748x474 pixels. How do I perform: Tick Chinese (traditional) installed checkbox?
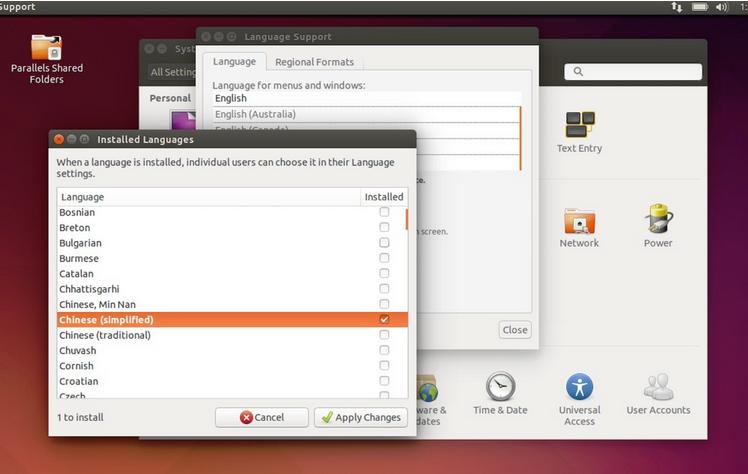384,335
